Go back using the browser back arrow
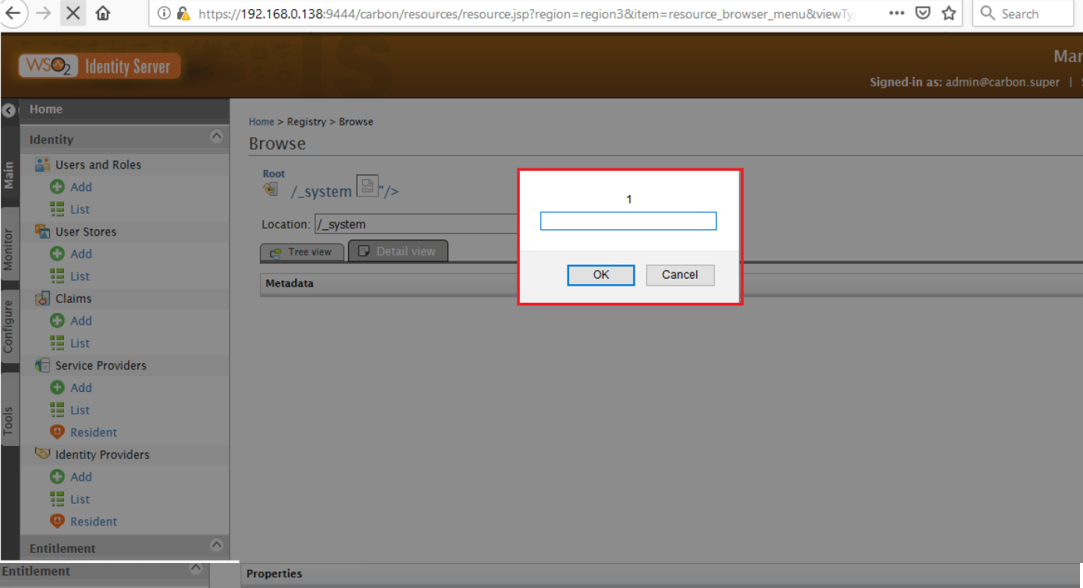Viewport: 1083px width, 588px height. [12, 13]
